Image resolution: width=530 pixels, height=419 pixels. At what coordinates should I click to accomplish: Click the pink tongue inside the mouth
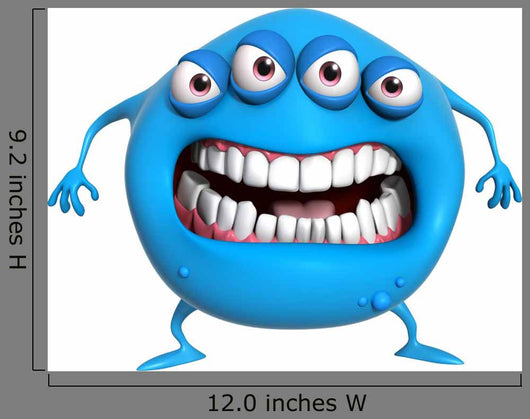(304, 209)
